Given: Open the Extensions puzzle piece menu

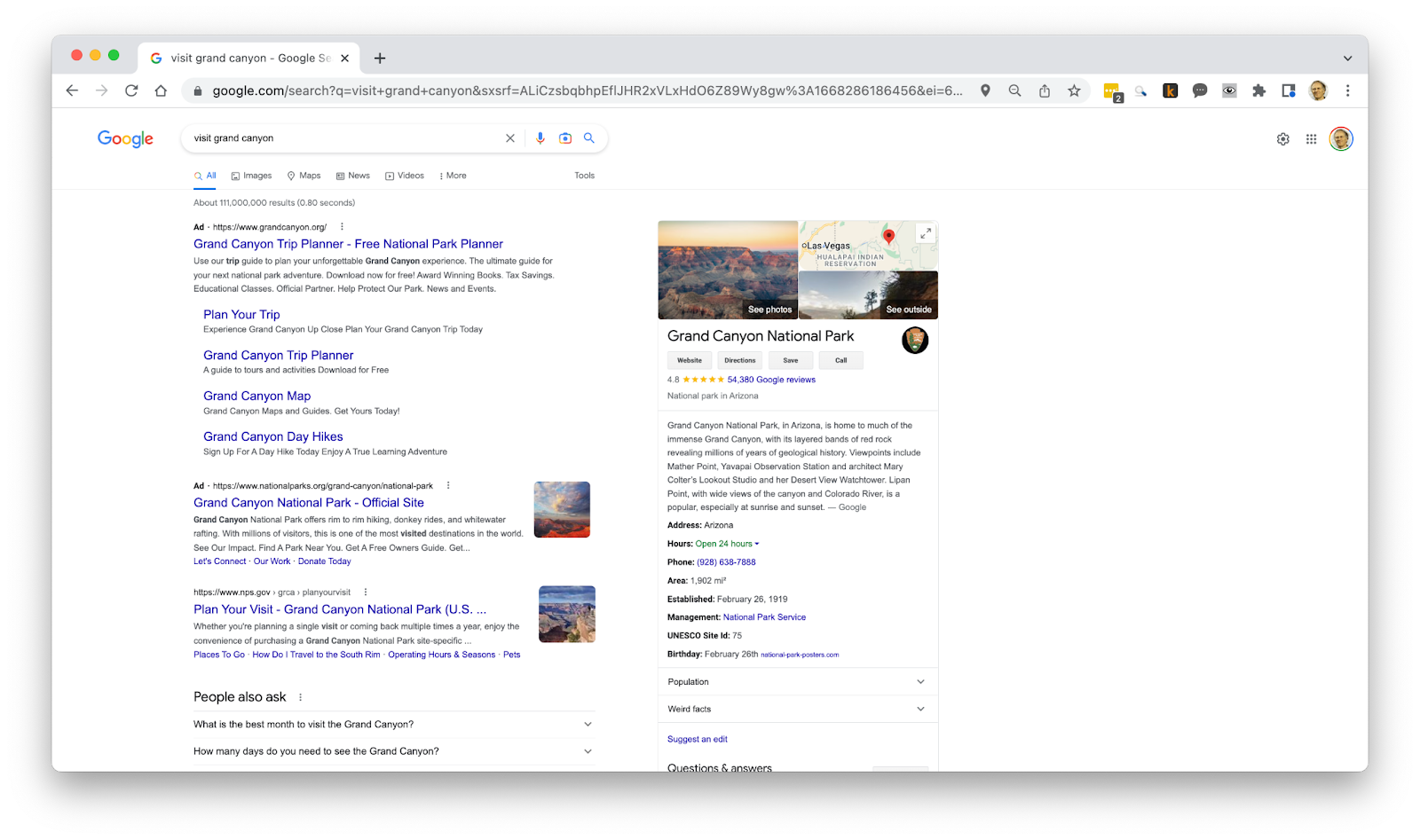Looking at the screenshot, I should point(1258,90).
